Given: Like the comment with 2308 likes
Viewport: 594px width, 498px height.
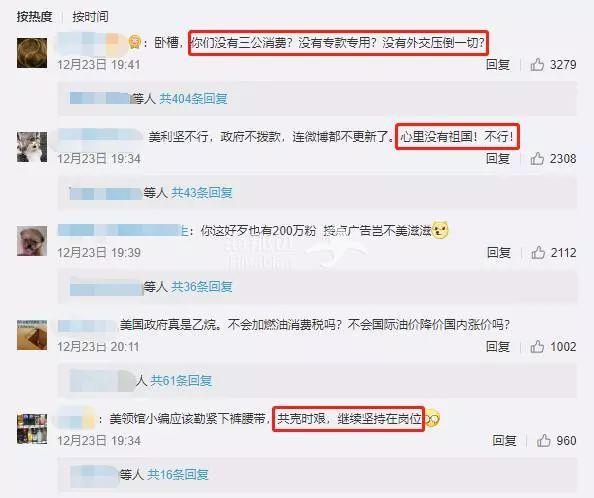Looking at the screenshot, I should point(537,159).
